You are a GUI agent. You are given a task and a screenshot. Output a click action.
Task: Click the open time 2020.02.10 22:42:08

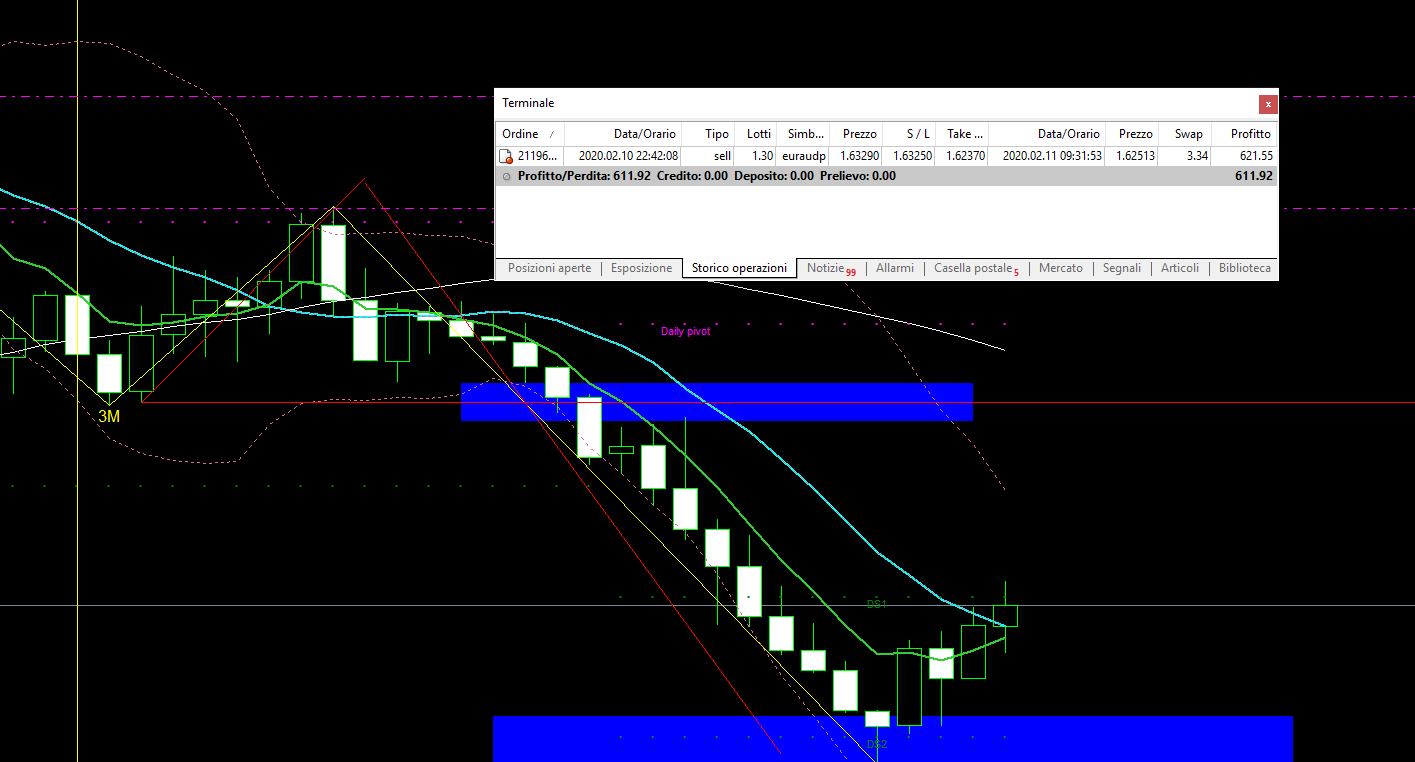pyautogui.click(x=628, y=156)
